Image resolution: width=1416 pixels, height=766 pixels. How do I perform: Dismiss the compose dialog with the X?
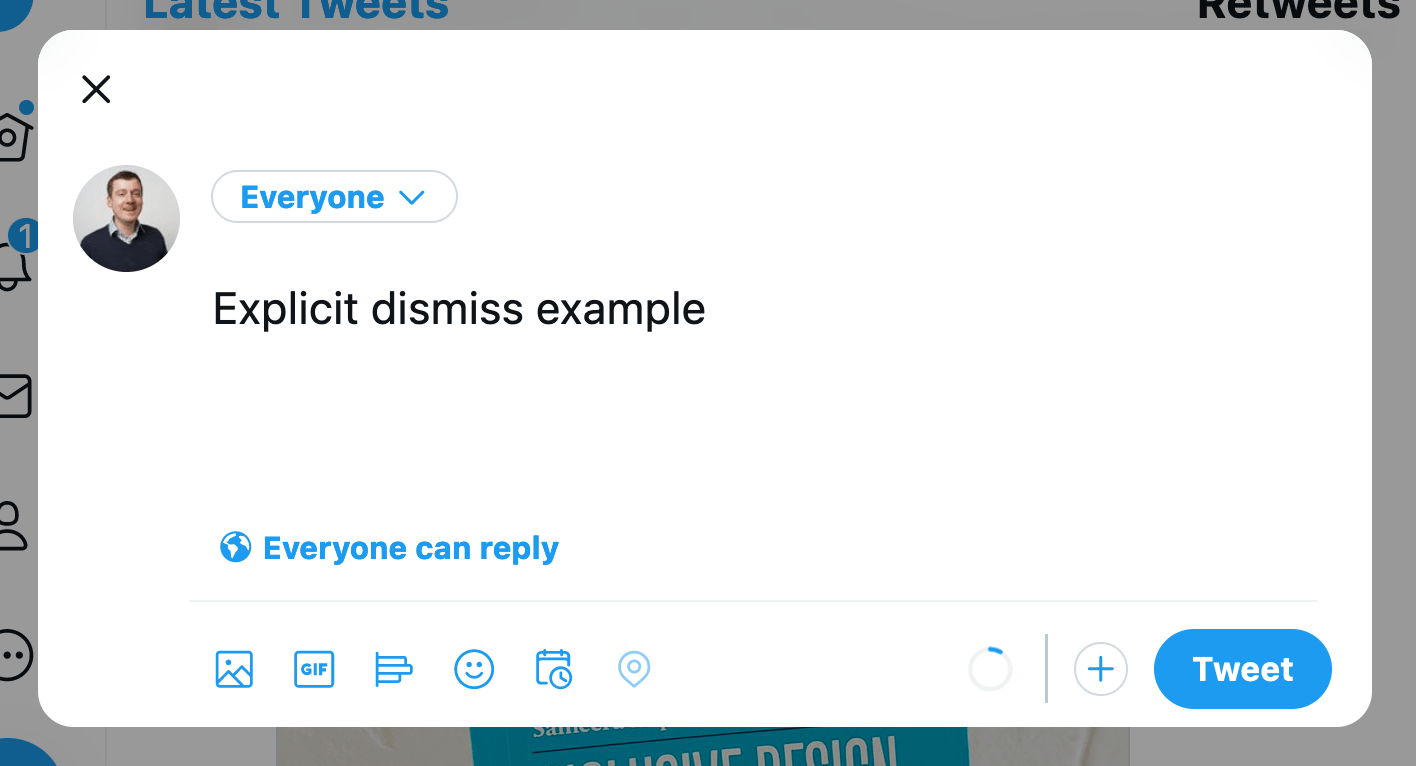tap(96, 90)
